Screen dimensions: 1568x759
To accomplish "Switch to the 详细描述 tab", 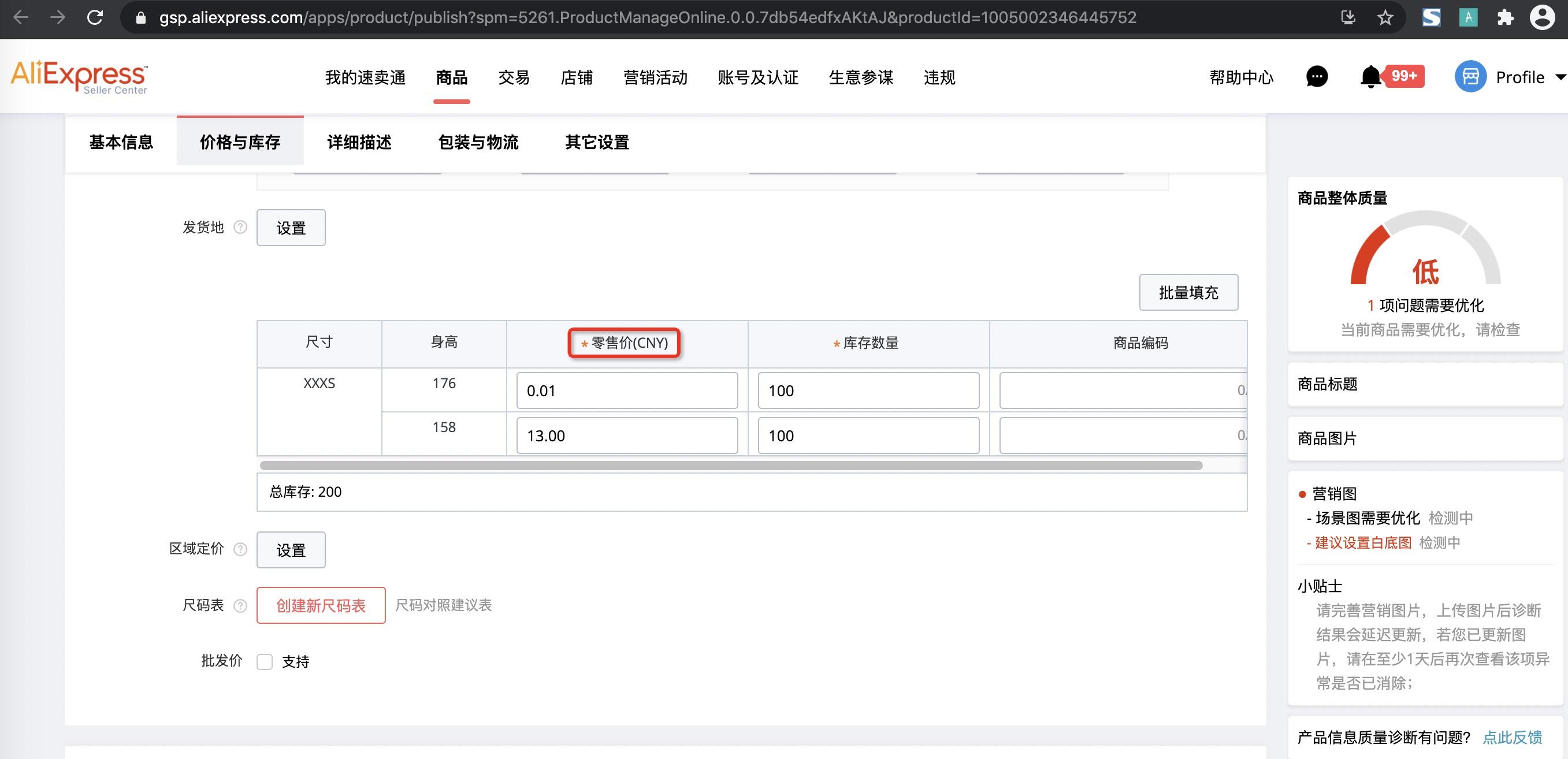I will pos(359,143).
